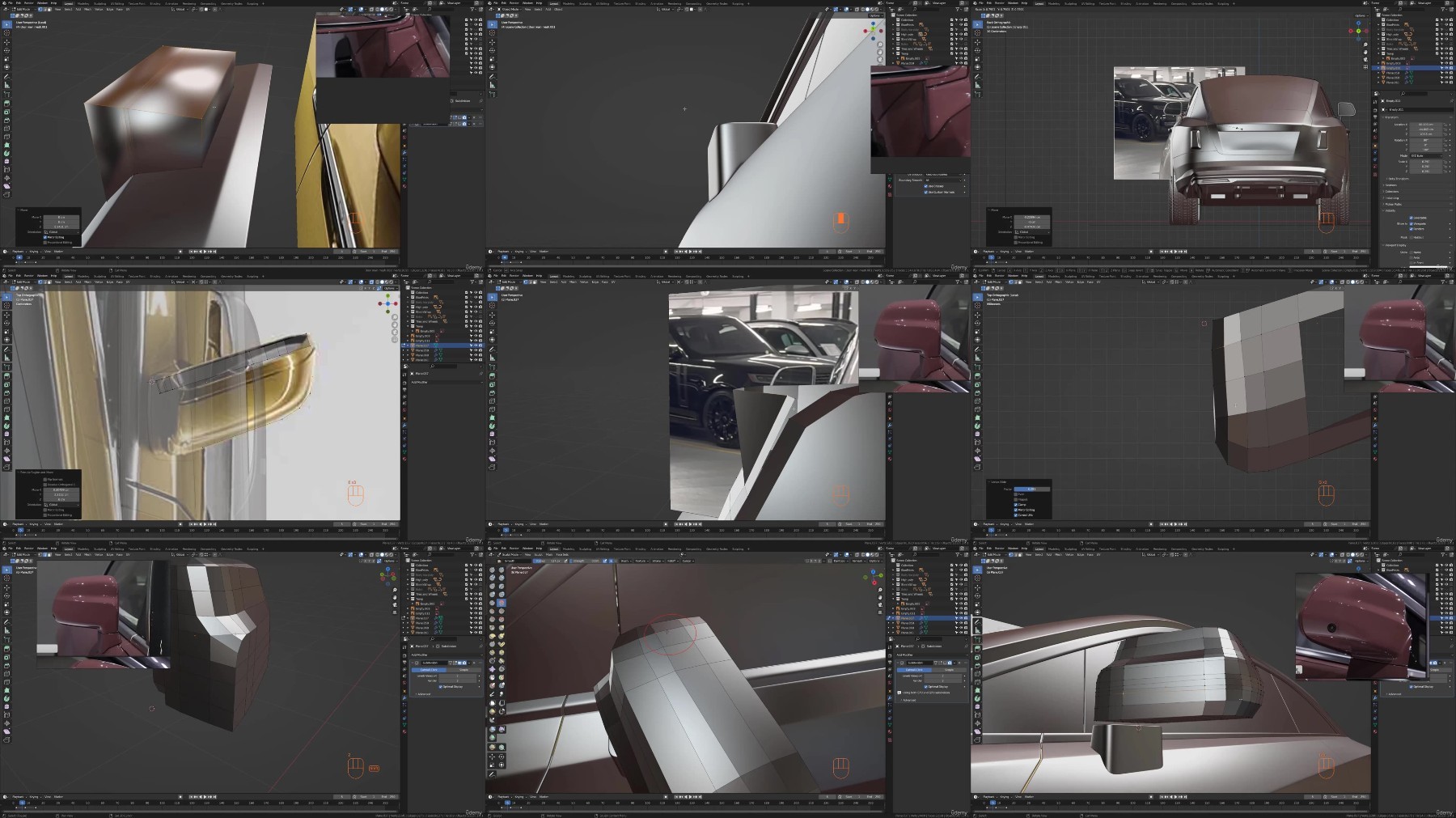Open Sculpt Mode selector in sculpt window header

[510, 554]
